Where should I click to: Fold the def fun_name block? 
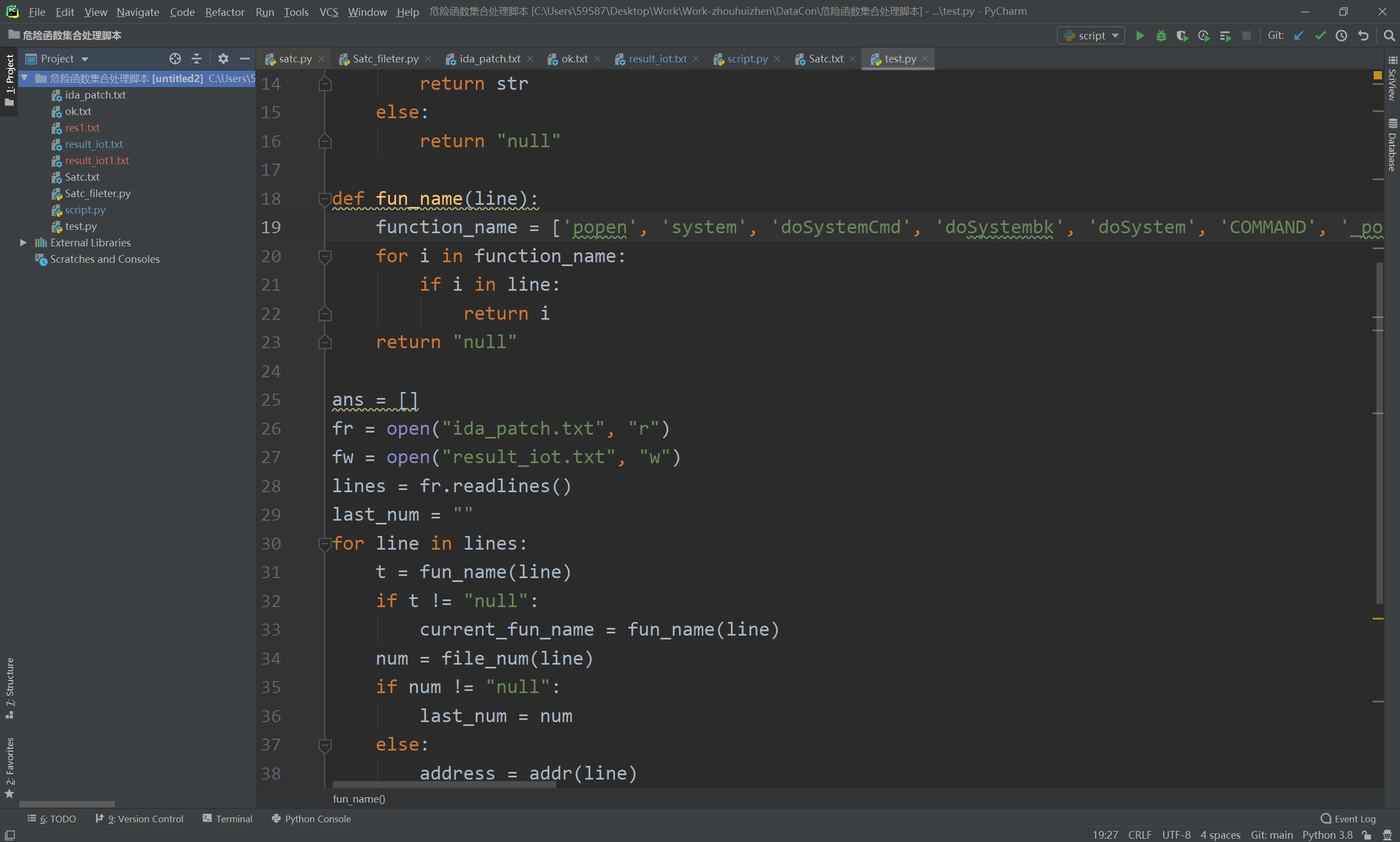[325, 199]
